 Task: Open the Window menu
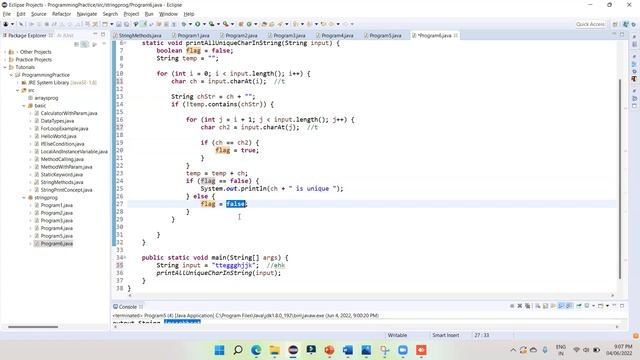click(x=168, y=14)
